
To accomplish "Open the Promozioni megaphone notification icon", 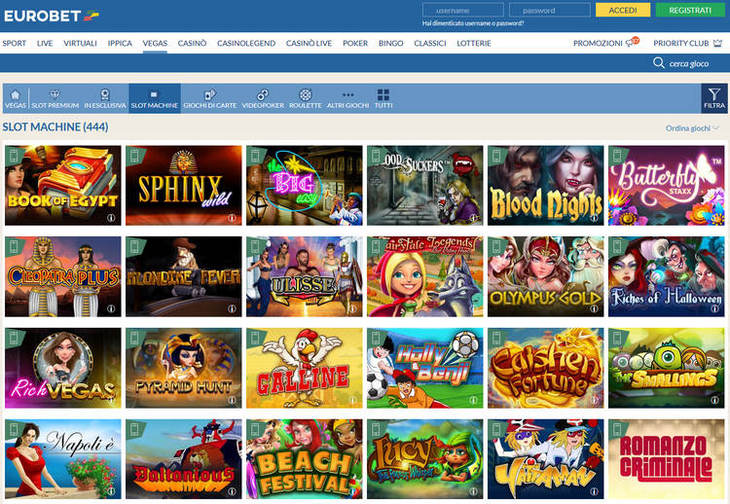I will coord(633,42).
